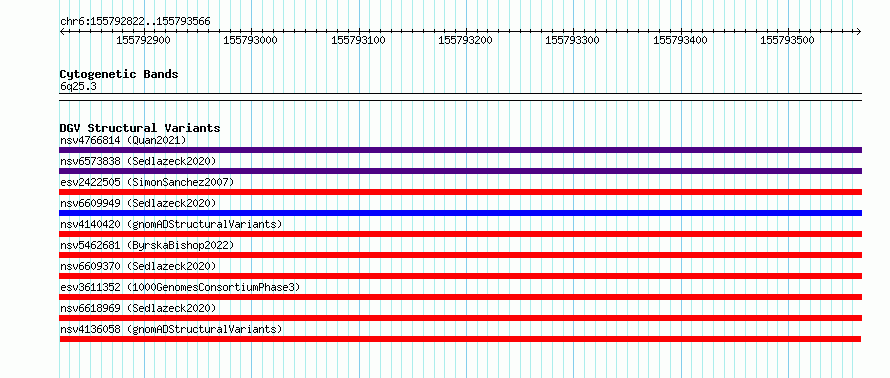Image resolution: width=890 pixels, height=378 pixels.
Task: Click the chr6:155792822..155793566 region label
Action: point(135,22)
